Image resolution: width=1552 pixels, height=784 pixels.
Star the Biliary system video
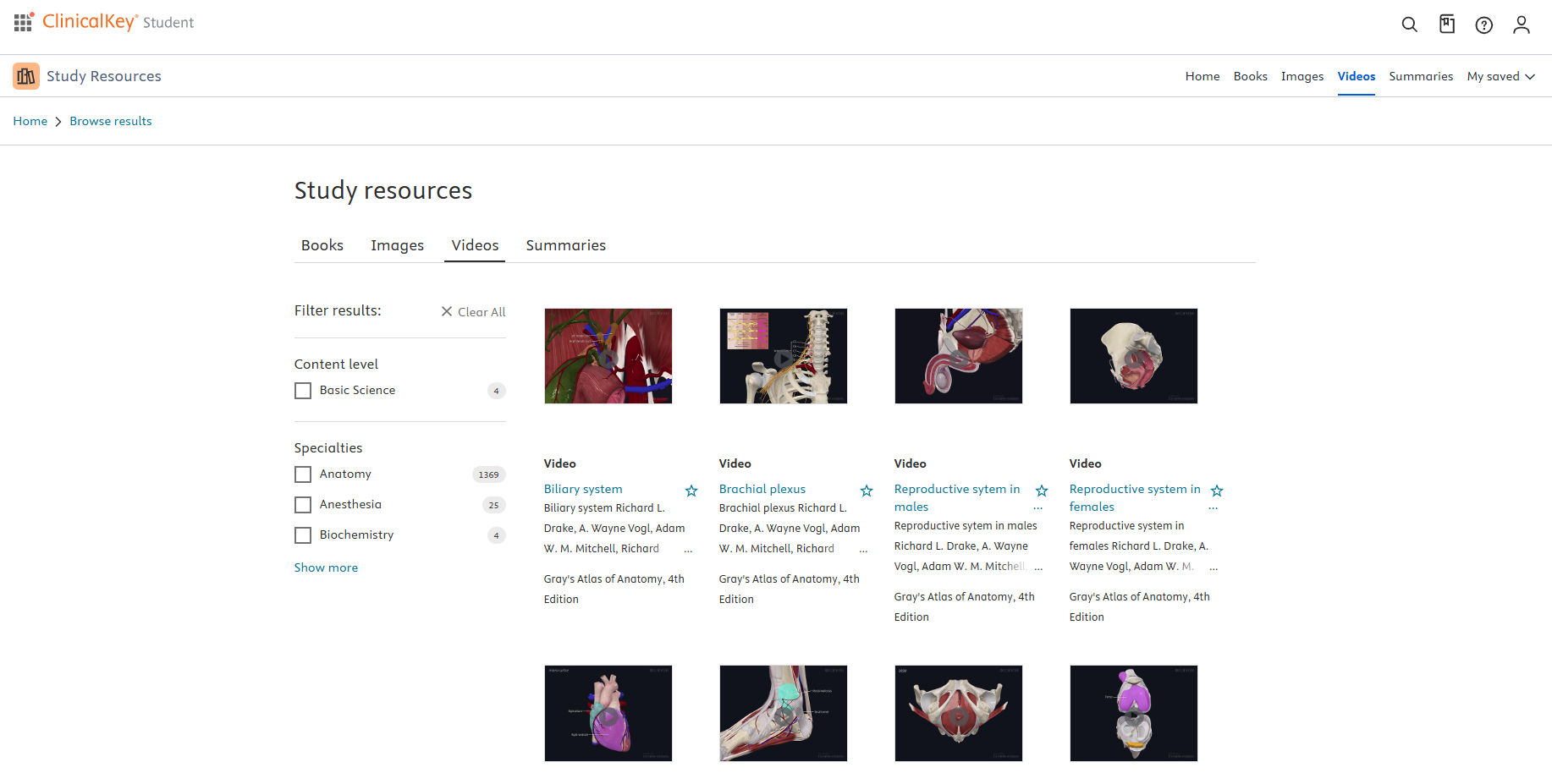pos(691,491)
